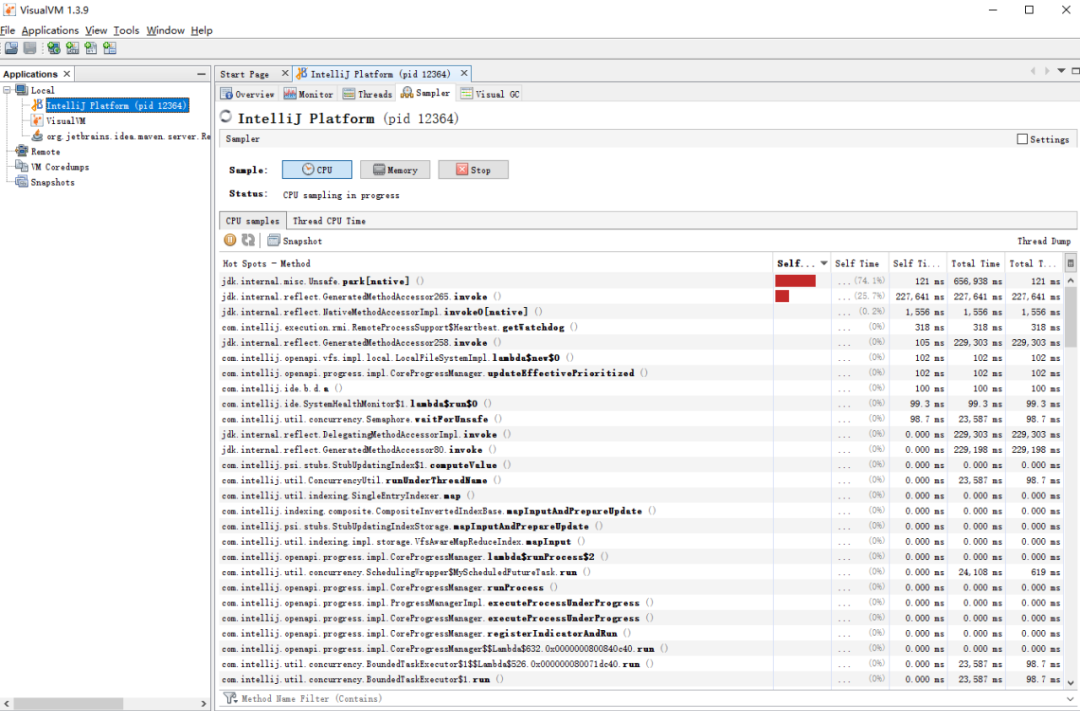Viewport: 1080px width, 711px height.
Task: Take a Snapshot of CPU samples
Action: point(295,240)
